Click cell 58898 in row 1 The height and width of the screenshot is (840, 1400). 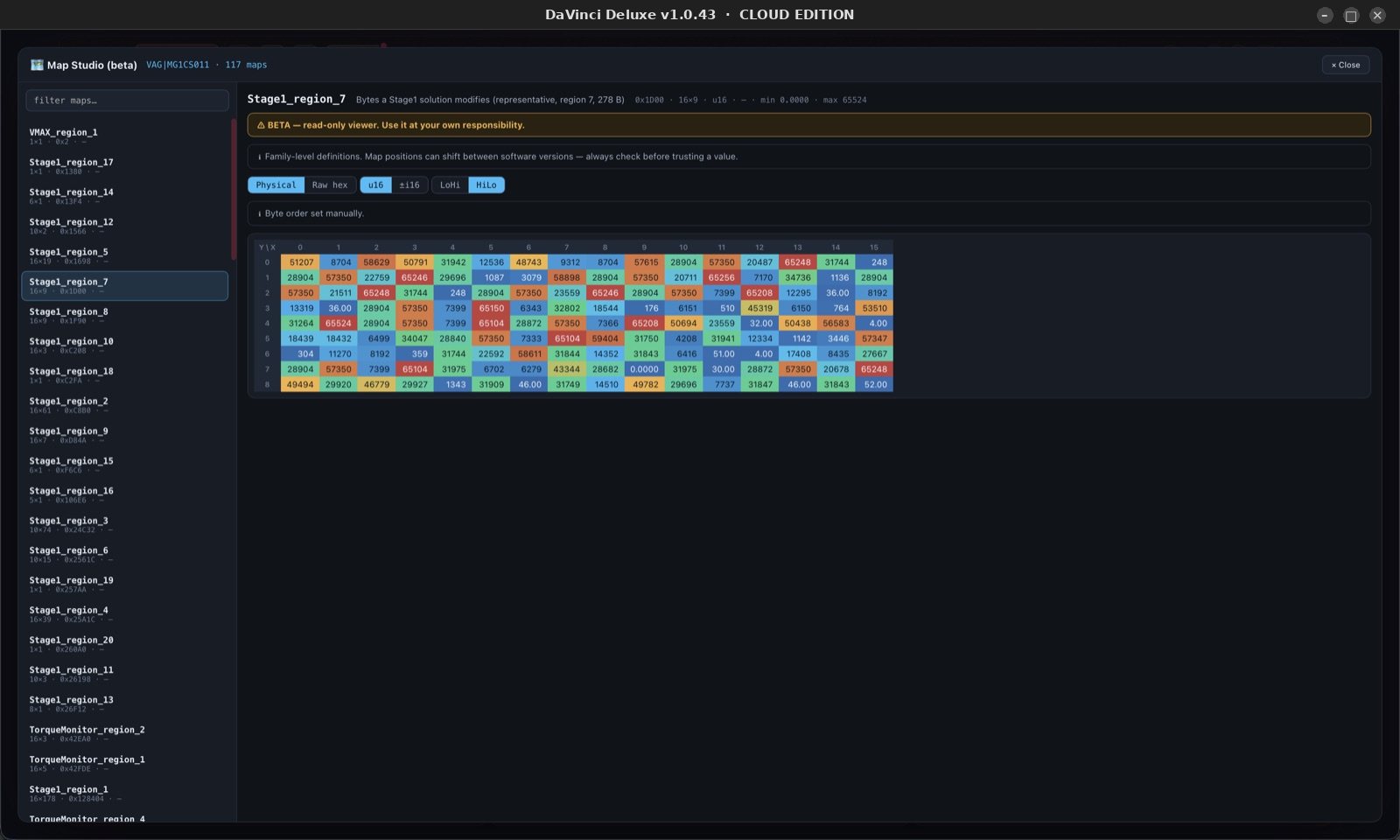[x=567, y=277]
